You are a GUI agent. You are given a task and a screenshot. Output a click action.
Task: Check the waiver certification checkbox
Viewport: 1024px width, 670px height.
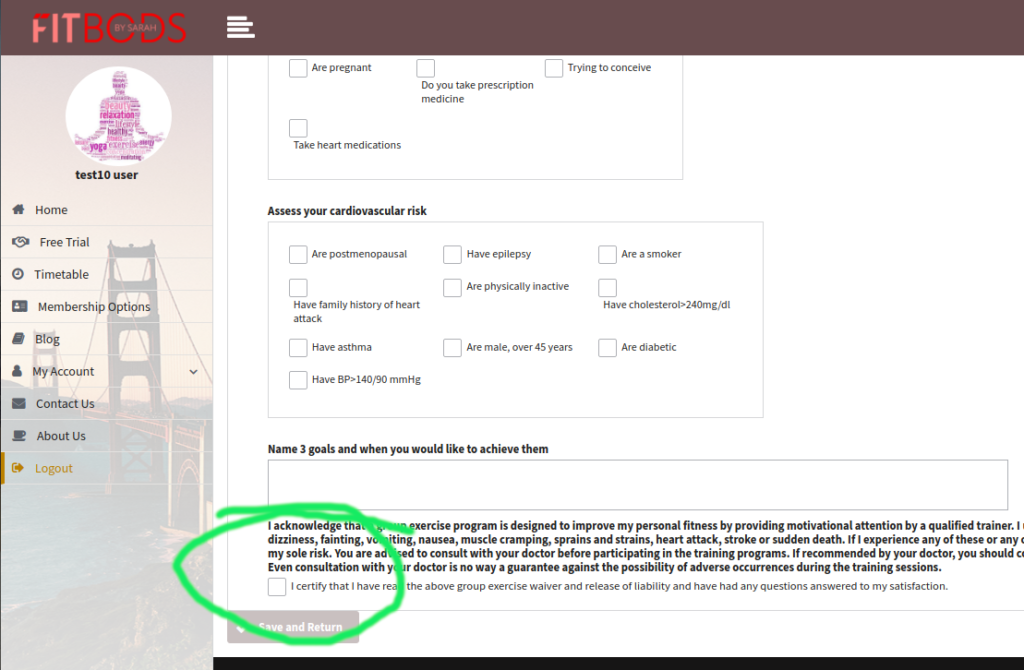(x=277, y=587)
